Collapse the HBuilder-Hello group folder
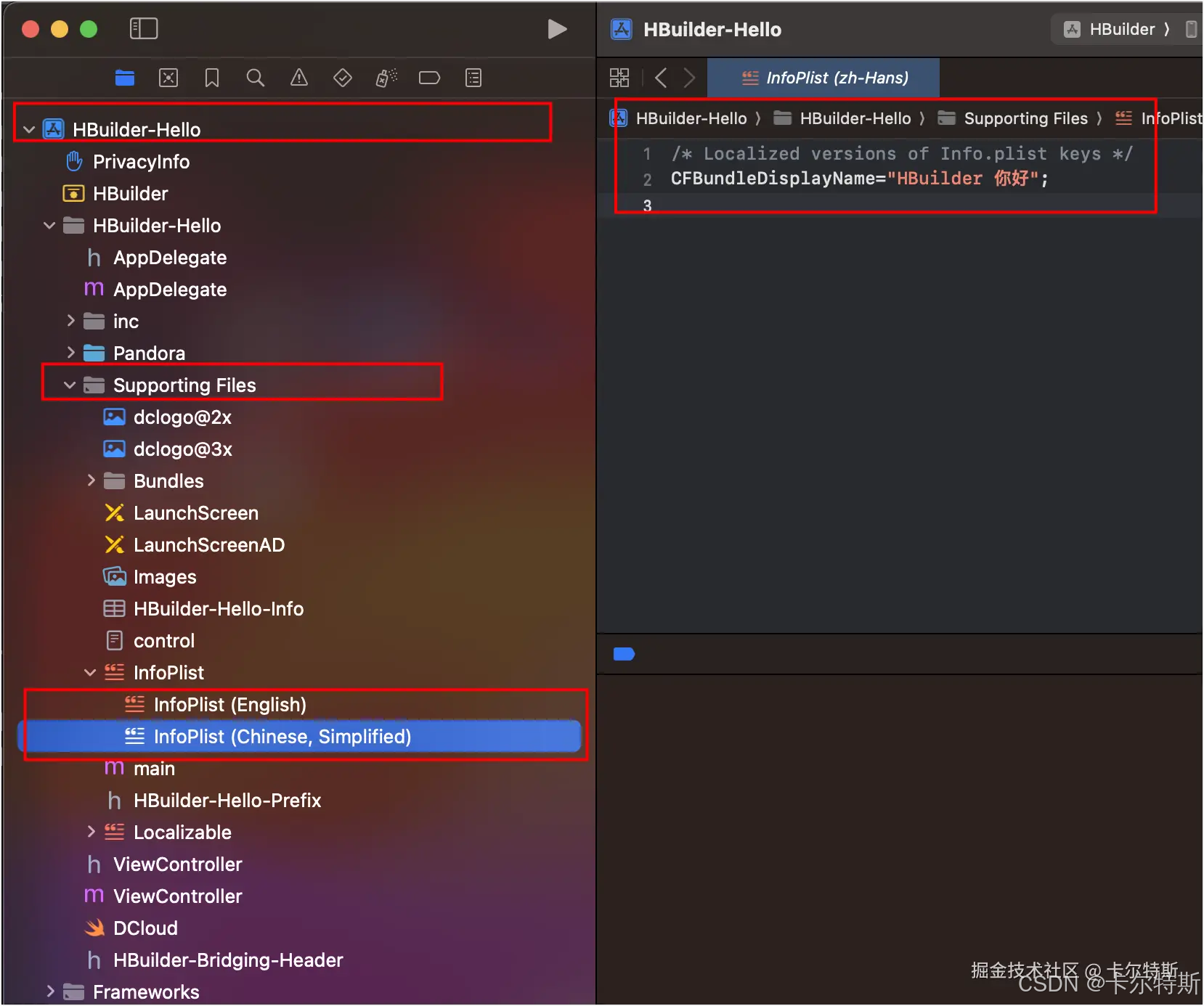Screen dimensions: 1204x1006 point(49,226)
